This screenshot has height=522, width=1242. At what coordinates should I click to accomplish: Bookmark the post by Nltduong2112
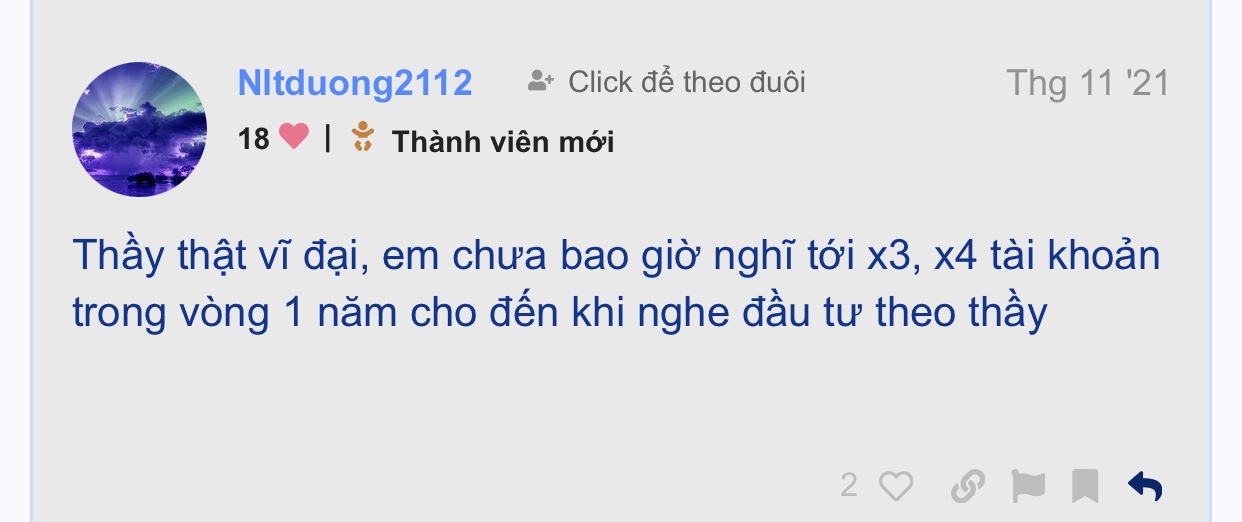(x=1085, y=486)
